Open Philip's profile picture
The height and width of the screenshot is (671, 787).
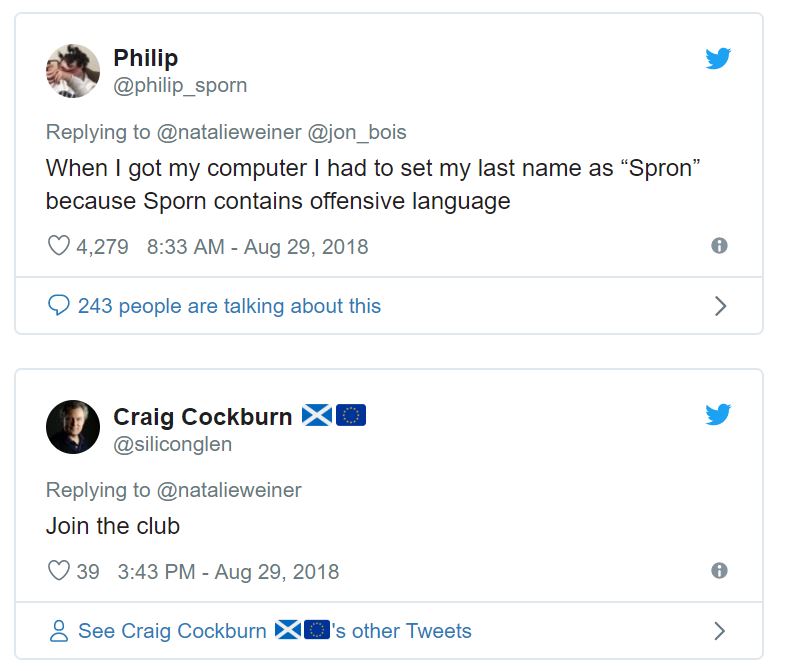[x=73, y=71]
